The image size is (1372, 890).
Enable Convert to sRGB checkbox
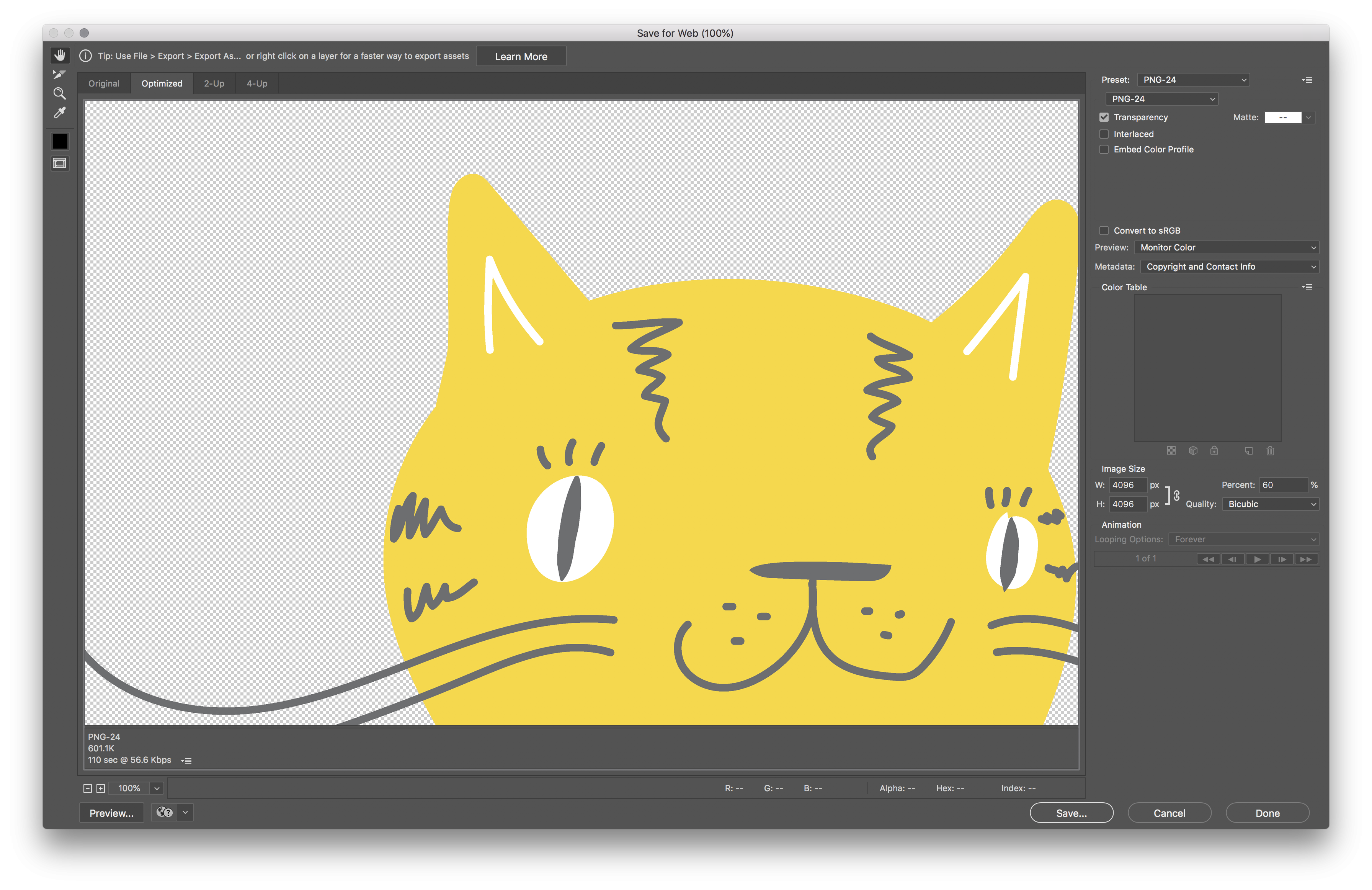pos(1104,231)
